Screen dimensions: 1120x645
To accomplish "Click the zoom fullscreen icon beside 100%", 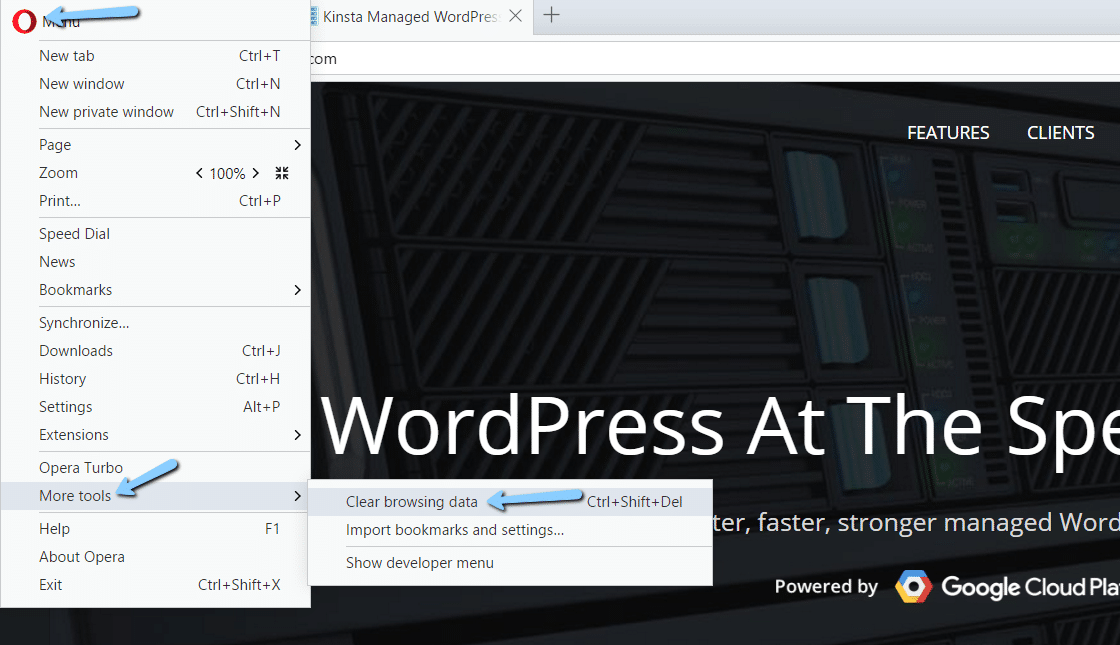I will coord(282,173).
